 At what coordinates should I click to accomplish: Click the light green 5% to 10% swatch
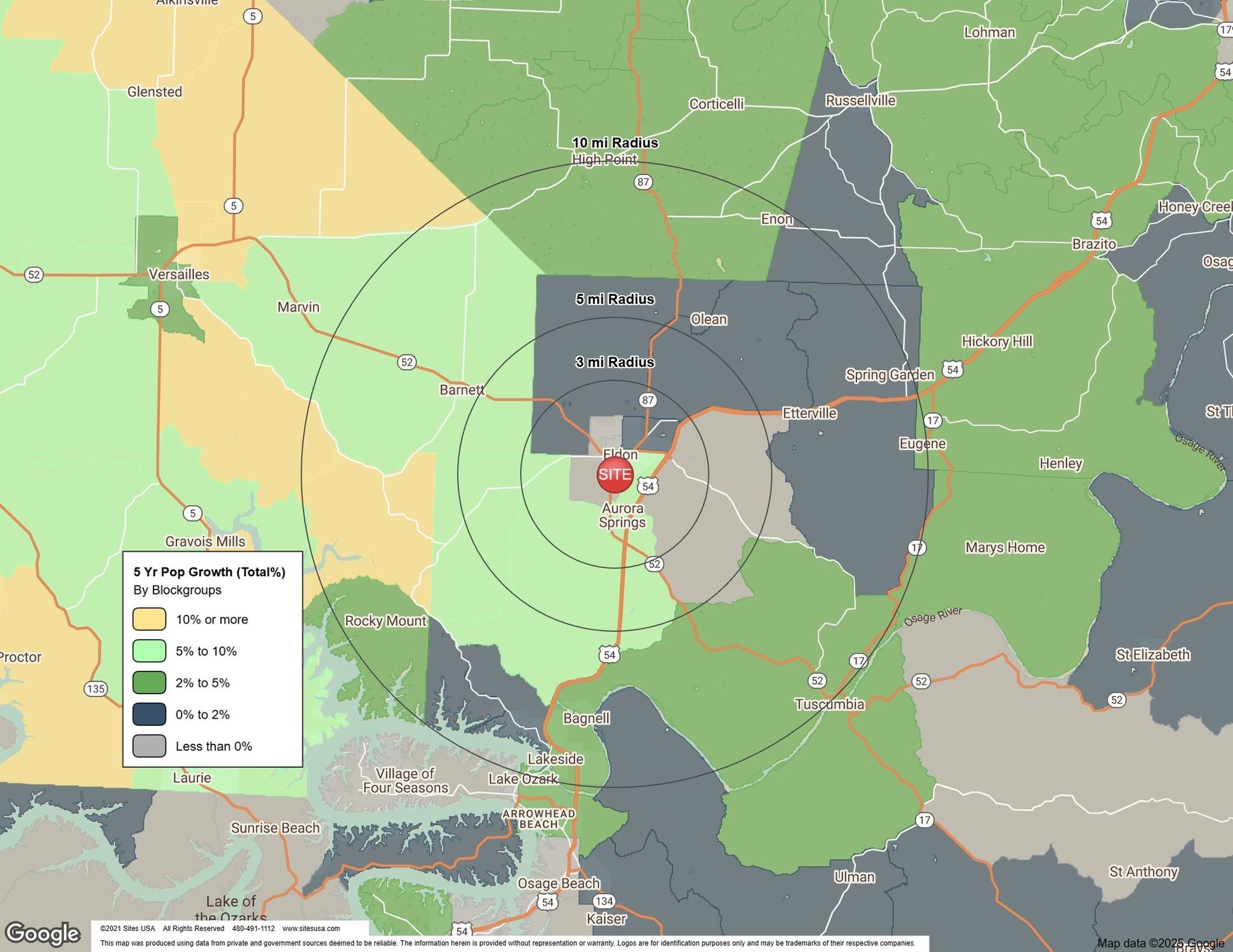point(149,651)
